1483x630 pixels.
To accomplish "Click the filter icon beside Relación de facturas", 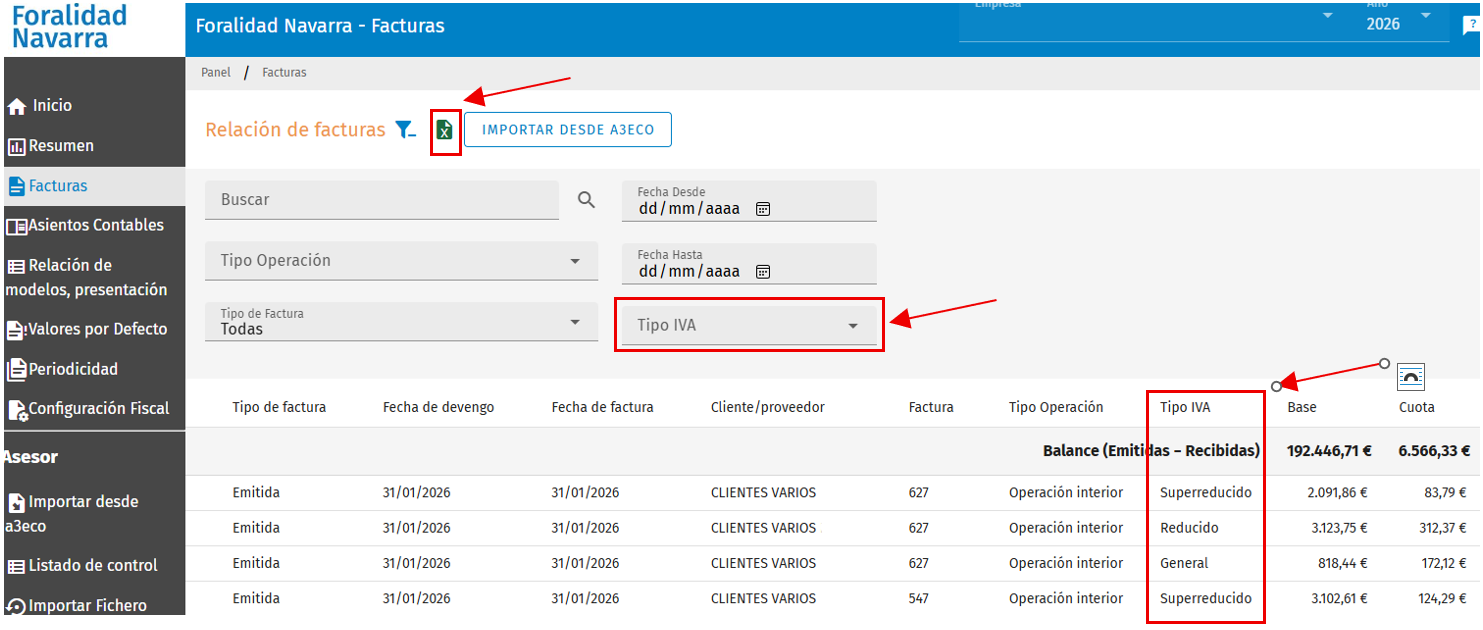I will tap(405, 130).
